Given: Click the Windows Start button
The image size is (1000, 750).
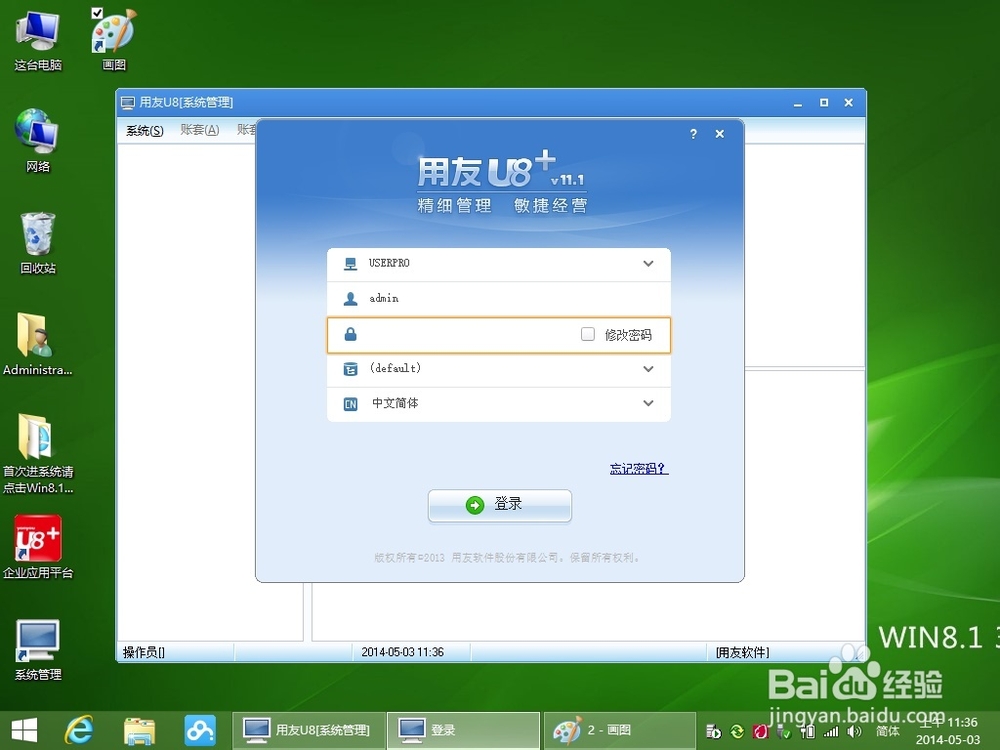Looking at the screenshot, I should 24,730.
